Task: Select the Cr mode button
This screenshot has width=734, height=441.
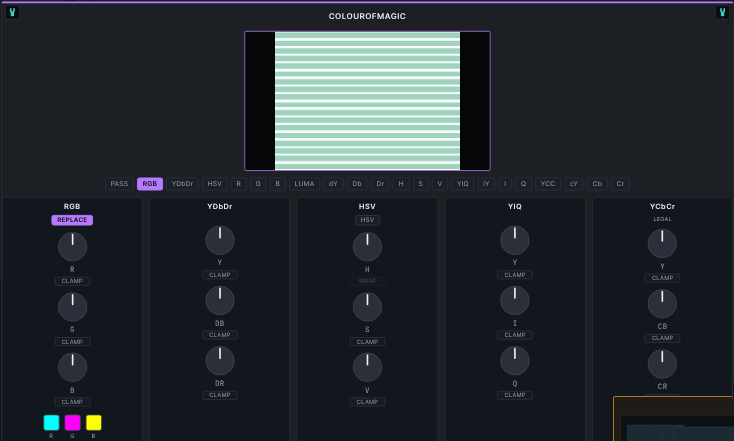Action: point(620,184)
